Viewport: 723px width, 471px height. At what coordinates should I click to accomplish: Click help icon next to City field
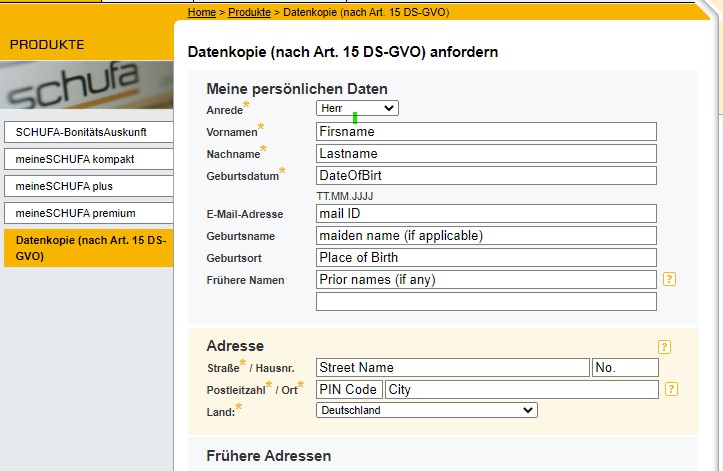click(671, 390)
